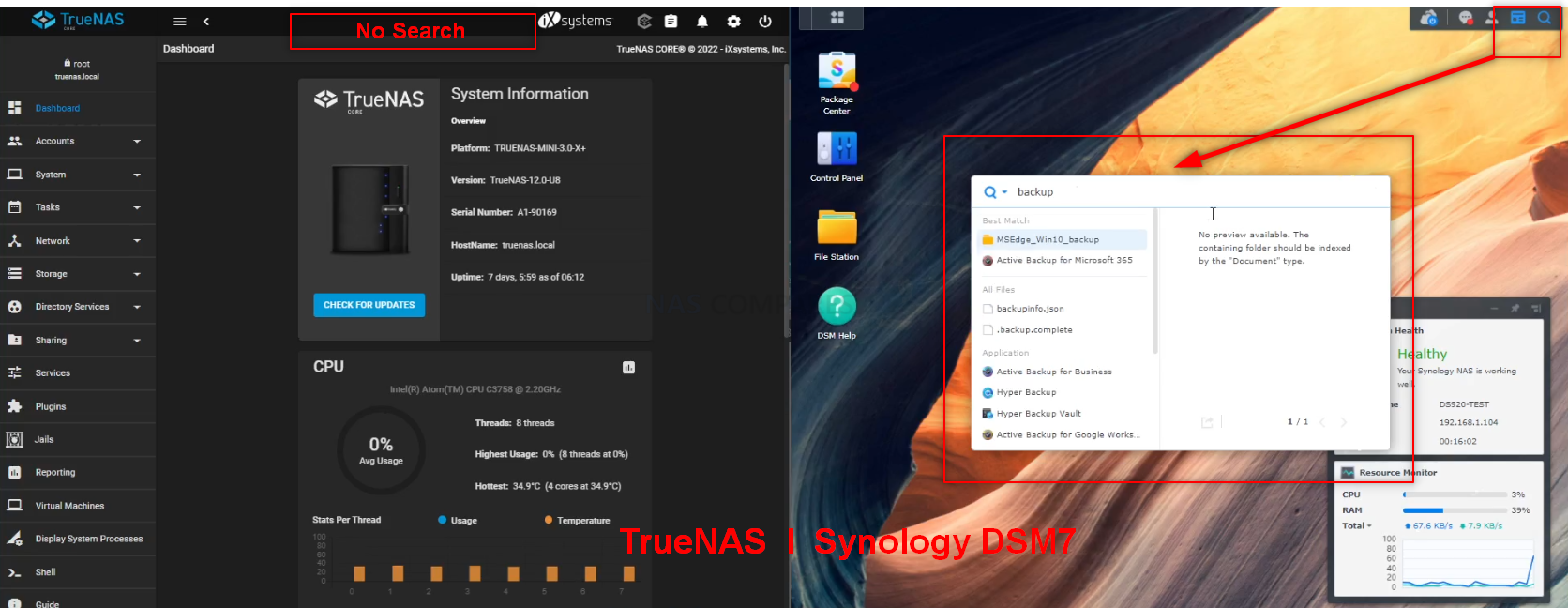Screen dimensions: 1568x608
Task: Open Services in TrueNAS sidebar
Action: click(x=78, y=373)
